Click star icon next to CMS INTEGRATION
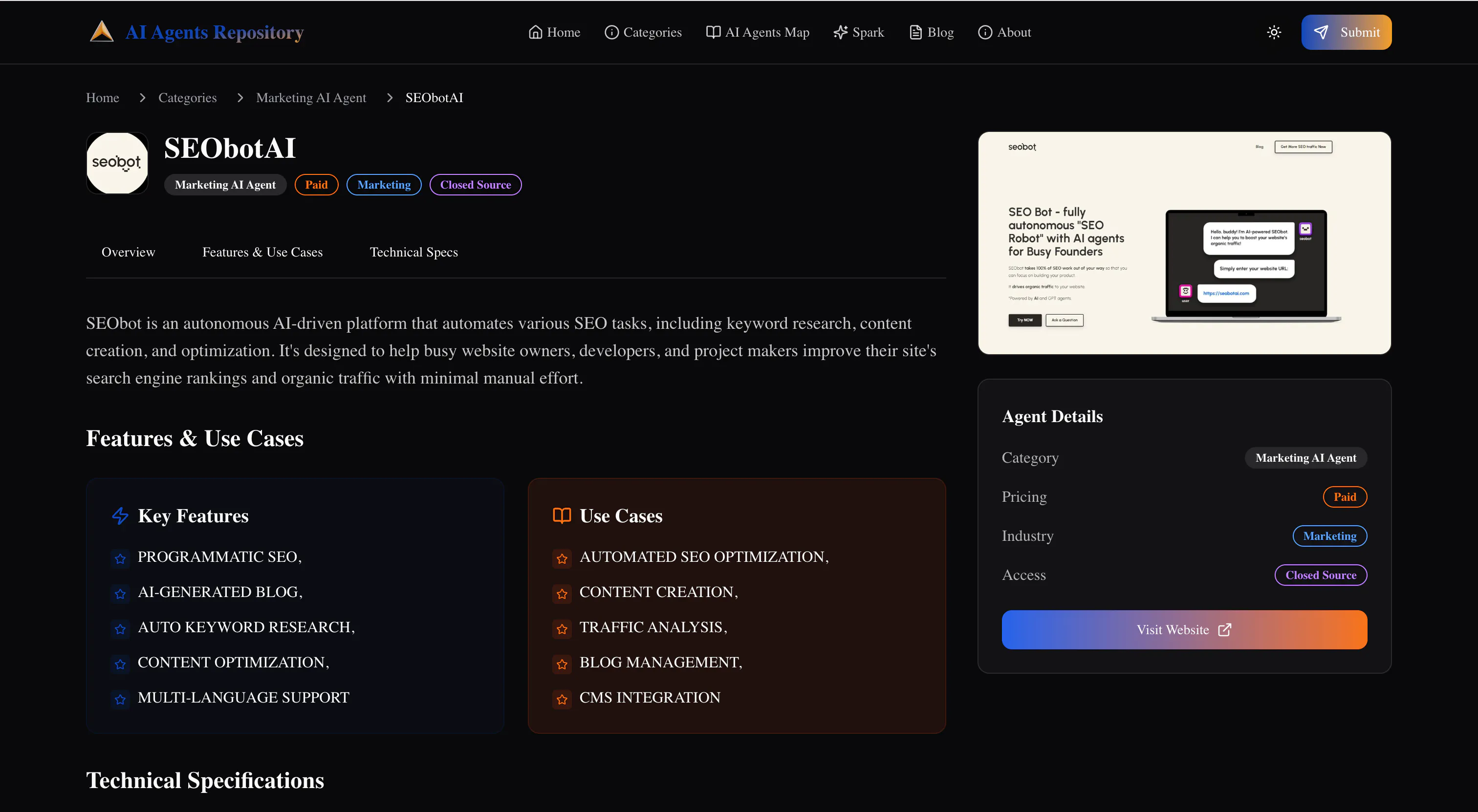This screenshot has height=812, width=1478. [562, 699]
